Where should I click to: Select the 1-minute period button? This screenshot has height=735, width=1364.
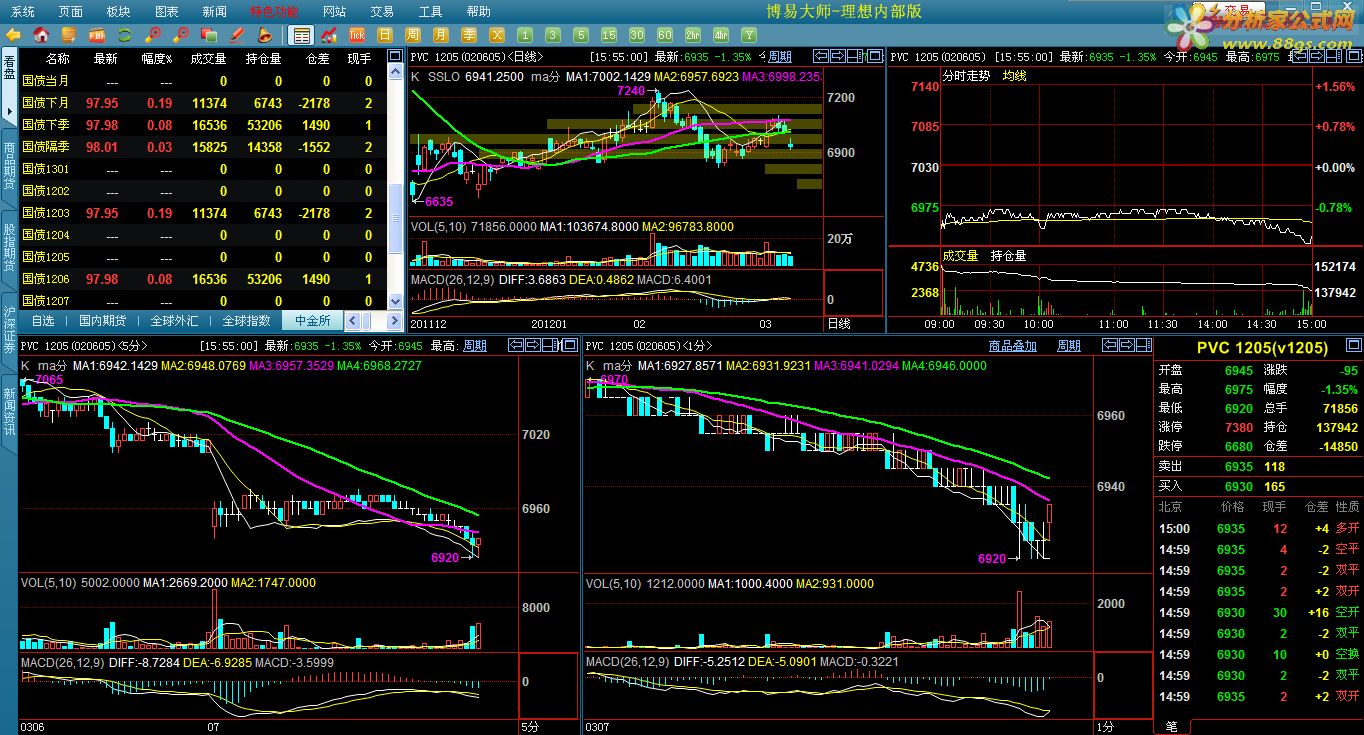point(524,35)
